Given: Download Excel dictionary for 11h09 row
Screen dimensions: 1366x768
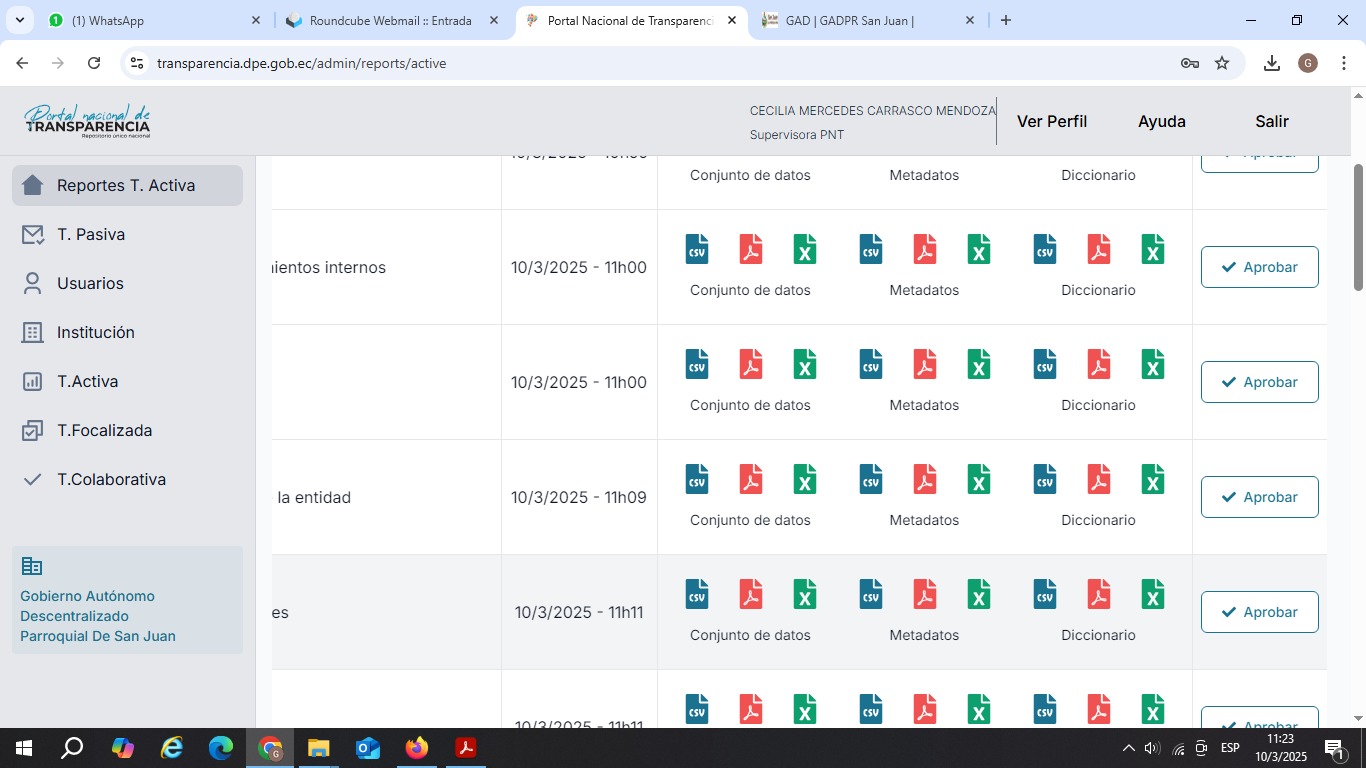Looking at the screenshot, I should pos(1153,480).
